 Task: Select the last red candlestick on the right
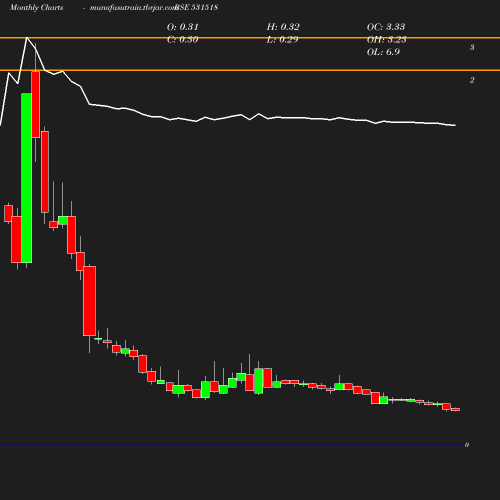455,409
